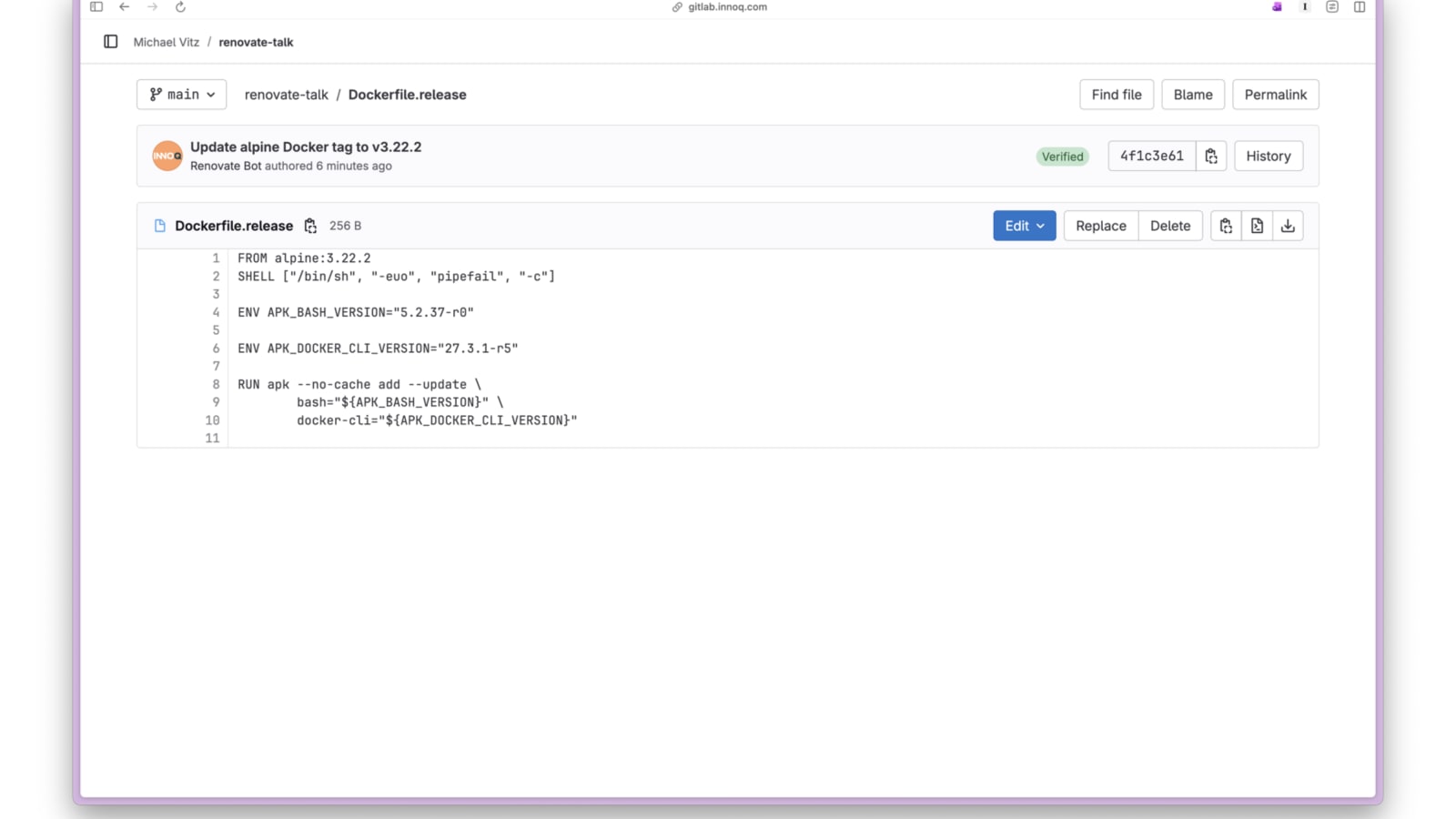This screenshot has width=1456, height=819.
Task: Expand the Edit dropdown button
Action: click(1025, 226)
